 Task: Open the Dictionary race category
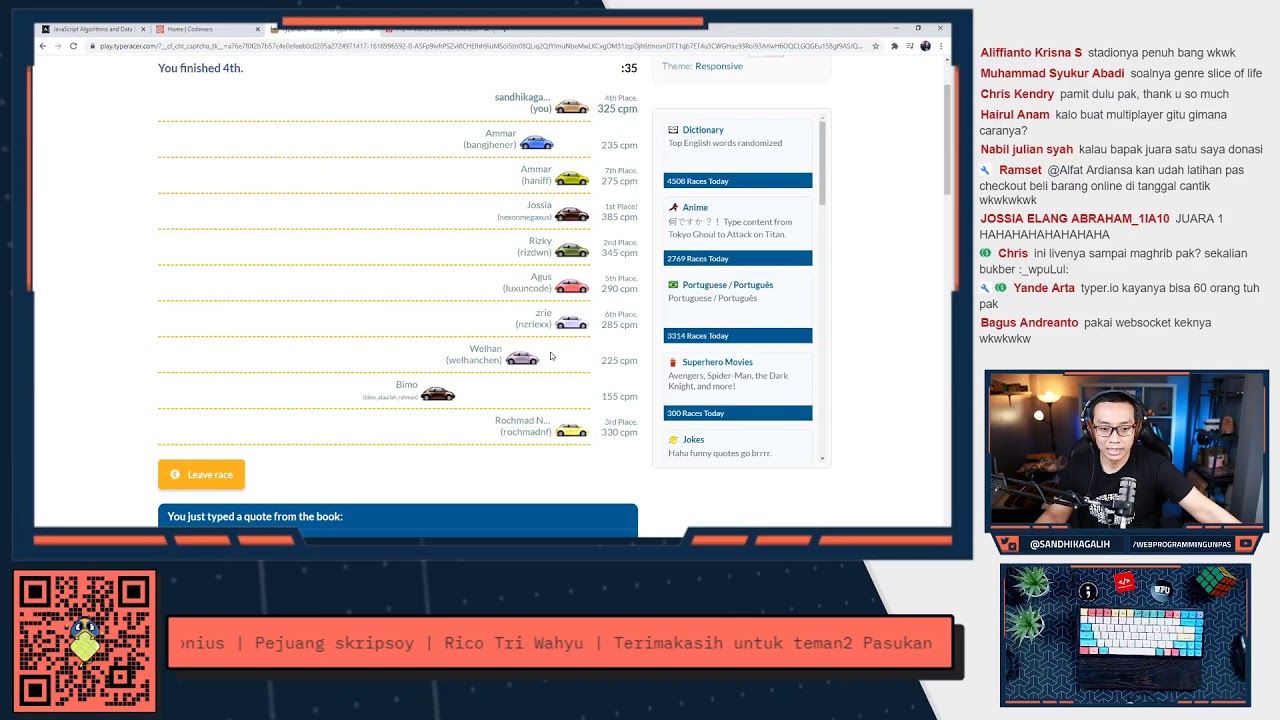coord(703,130)
